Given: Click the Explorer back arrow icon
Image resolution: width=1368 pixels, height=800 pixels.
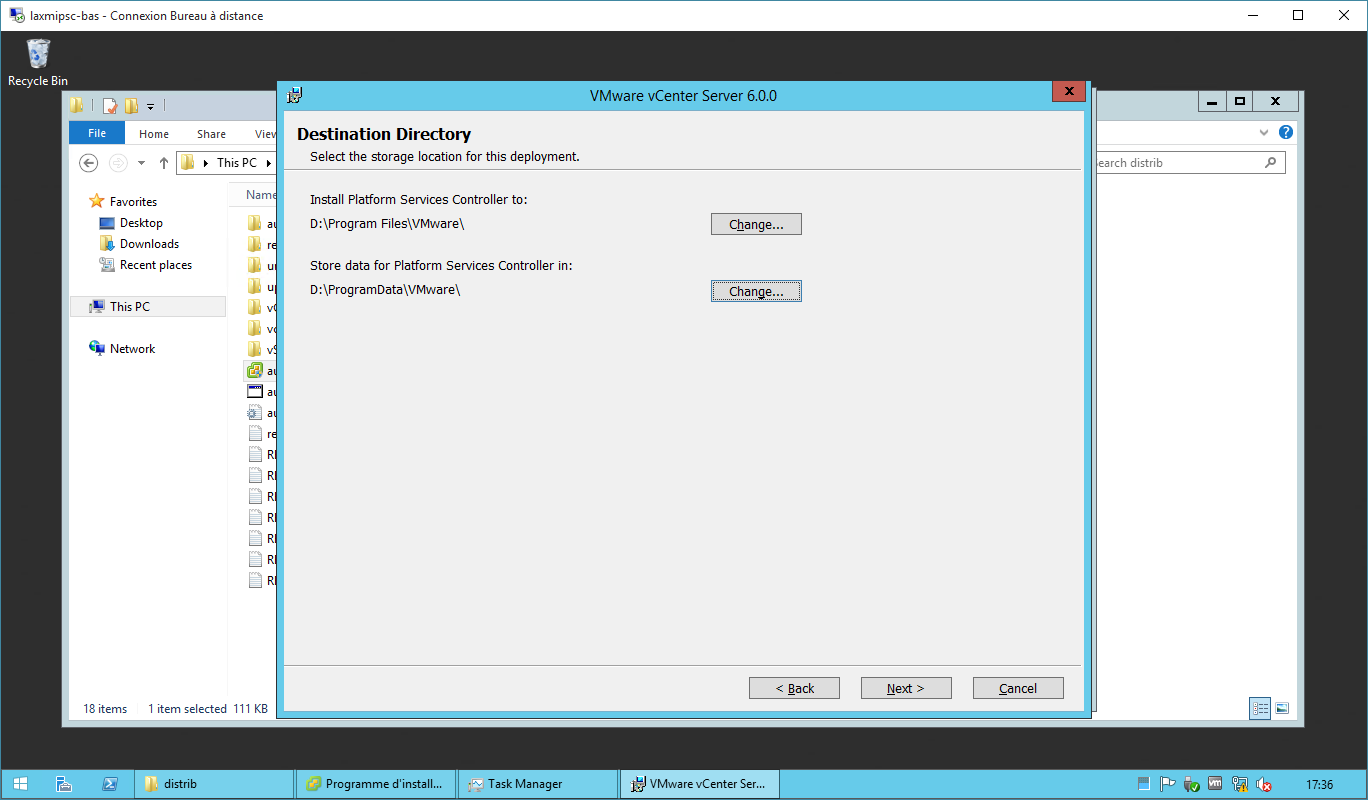Looking at the screenshot, I should click(x=88, y=163).
